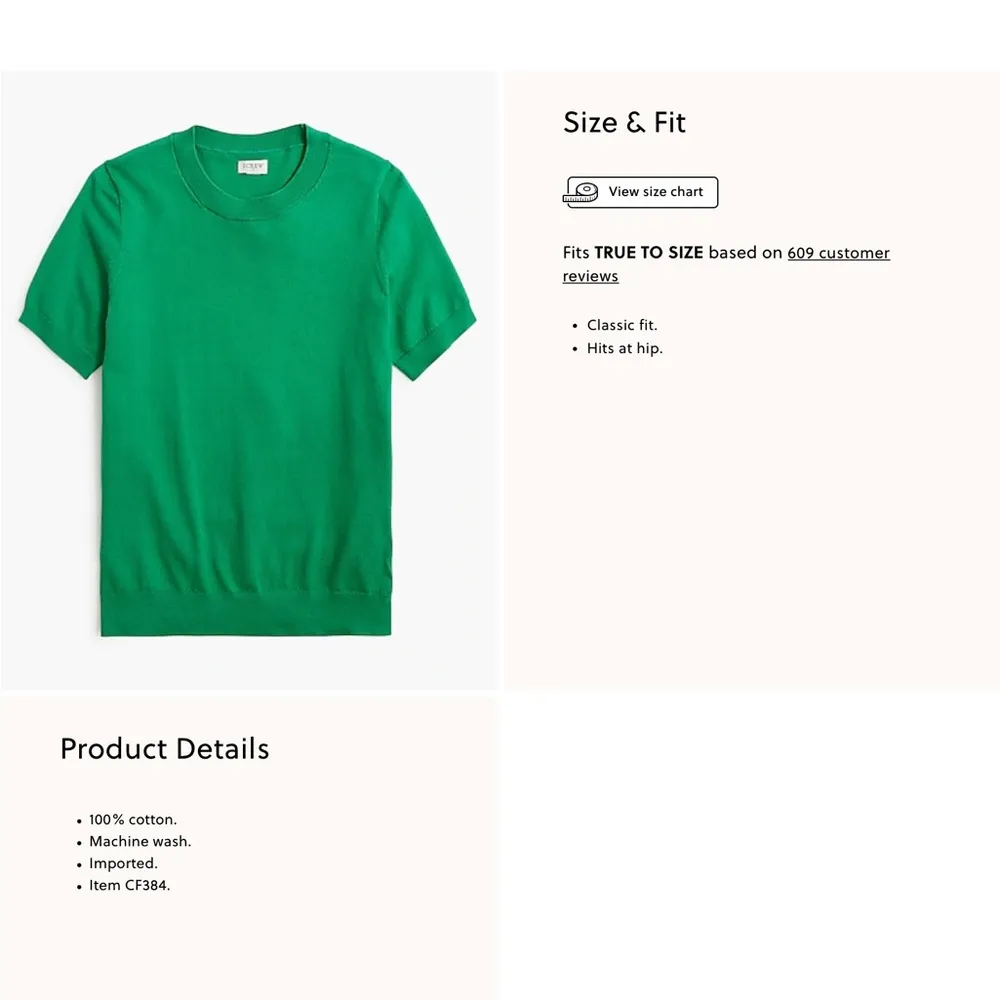Click the word Fits before TRUE TO SIZE
1000x1000 pixels.
pos(576,253)
